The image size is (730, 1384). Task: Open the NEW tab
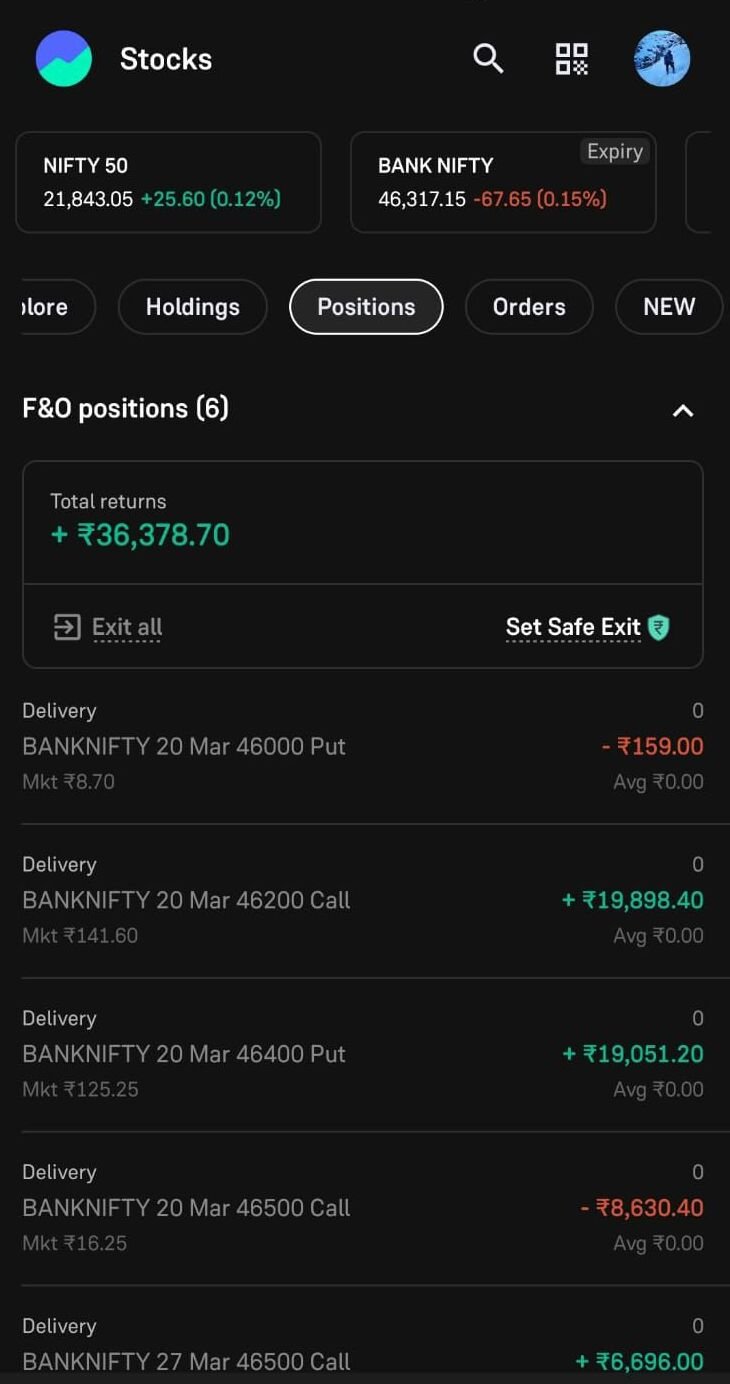click(669, 307)
